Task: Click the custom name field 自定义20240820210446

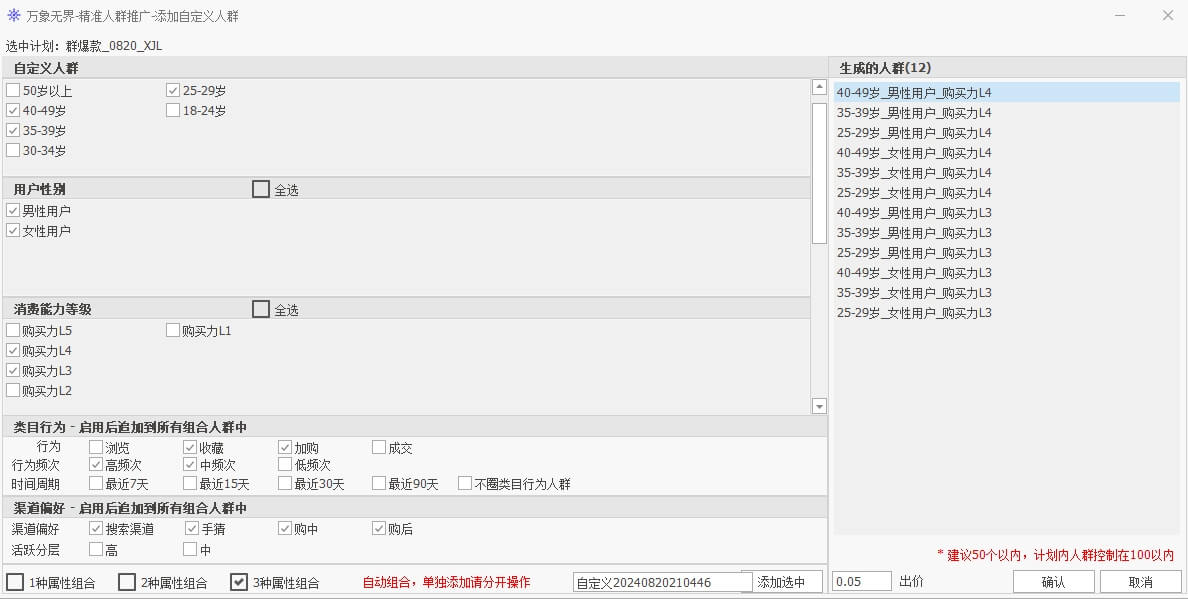Action: pyautogui.click(x=663, y=582)
